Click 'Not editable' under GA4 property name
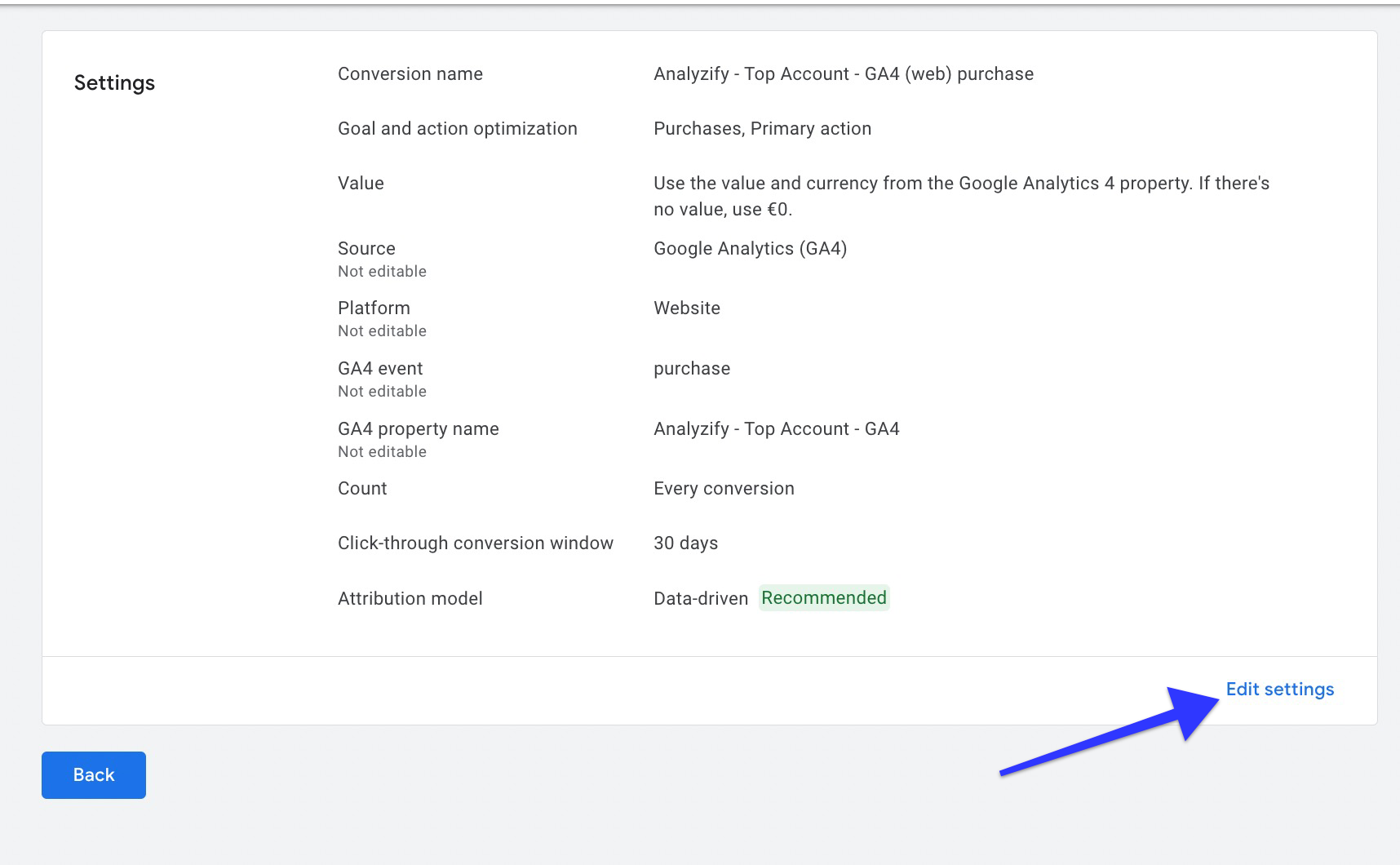Screen dimensions: 1400x865 click(x=382, y=452)
